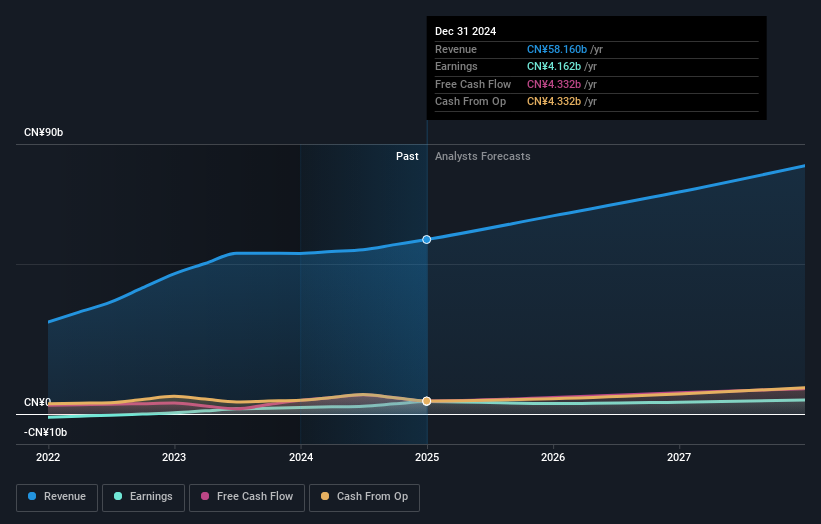Click the Dec 31 2024 tooltip date

pyautogui.click(x=465, y=31)
